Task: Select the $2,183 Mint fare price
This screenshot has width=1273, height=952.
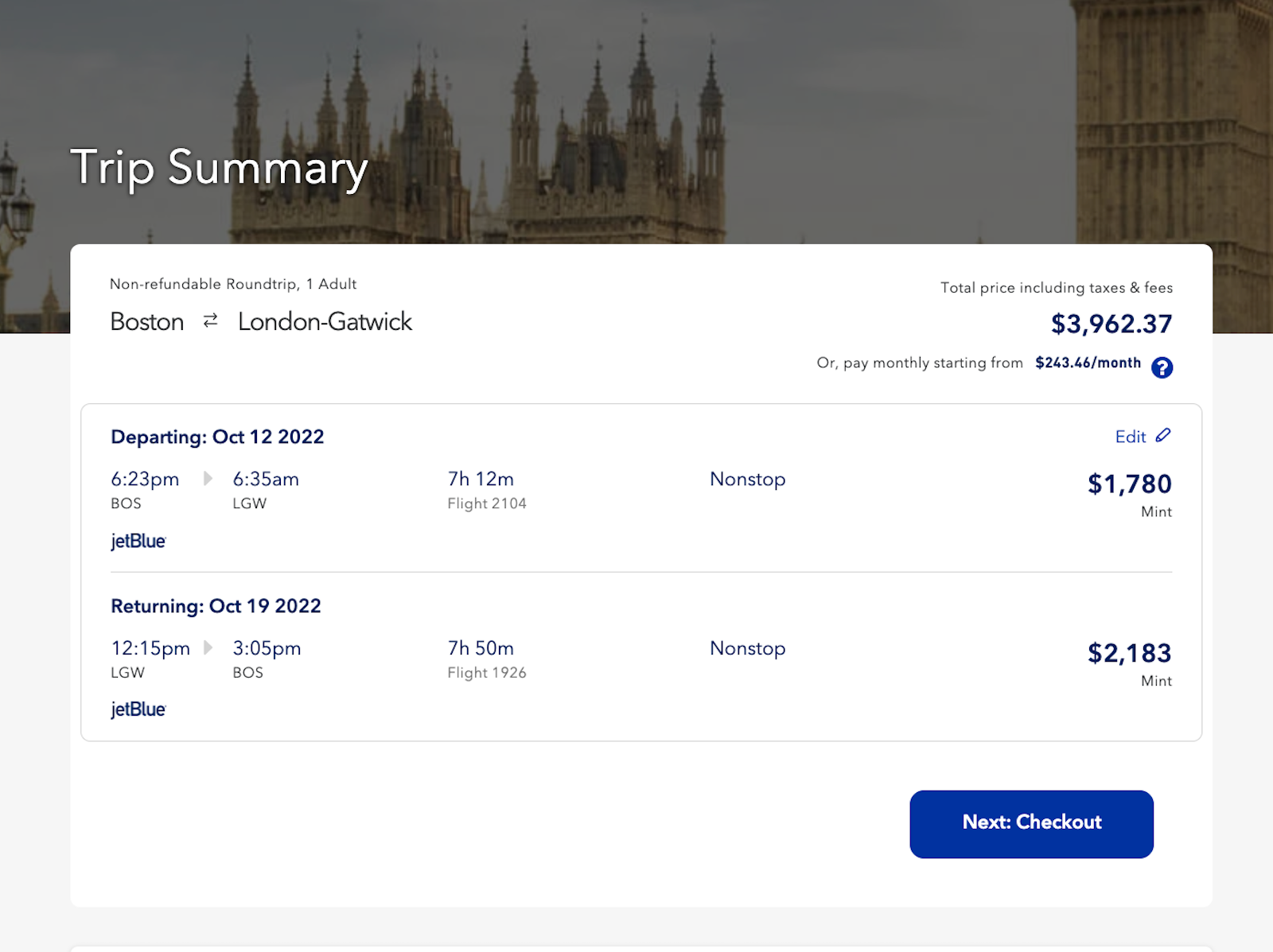Action: 1129,654
